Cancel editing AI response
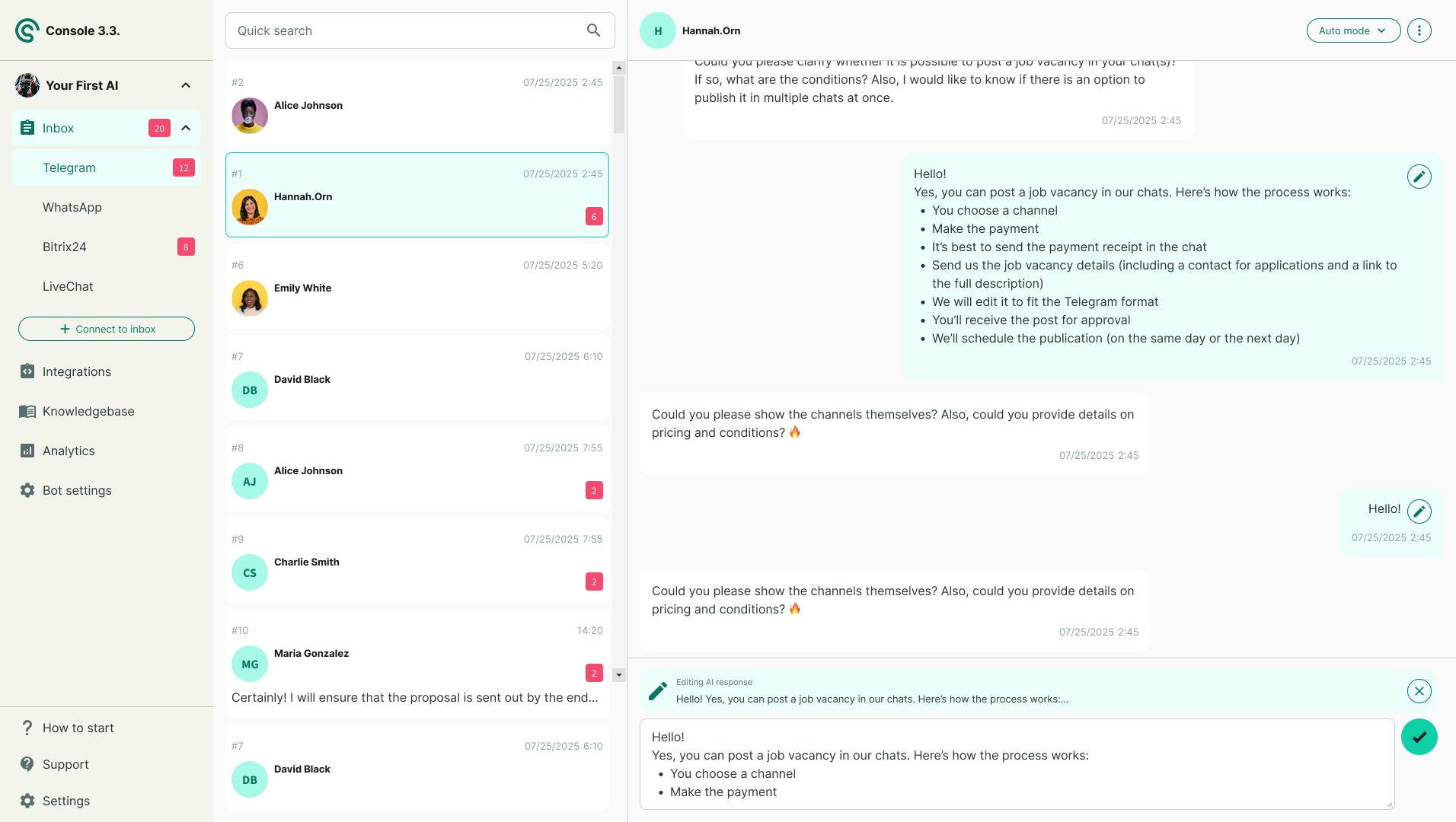The image size is (1456, 822). click(1419, 691)
